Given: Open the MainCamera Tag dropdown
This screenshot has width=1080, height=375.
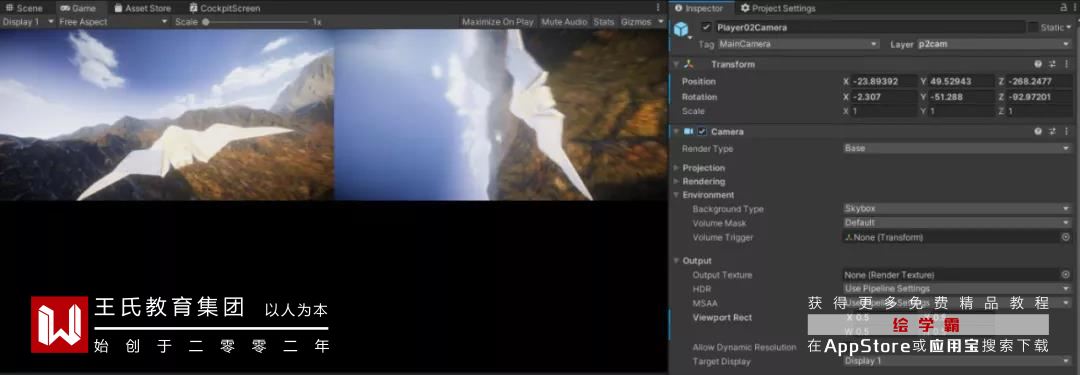Looking at the screenshot, I should (798, 44).
